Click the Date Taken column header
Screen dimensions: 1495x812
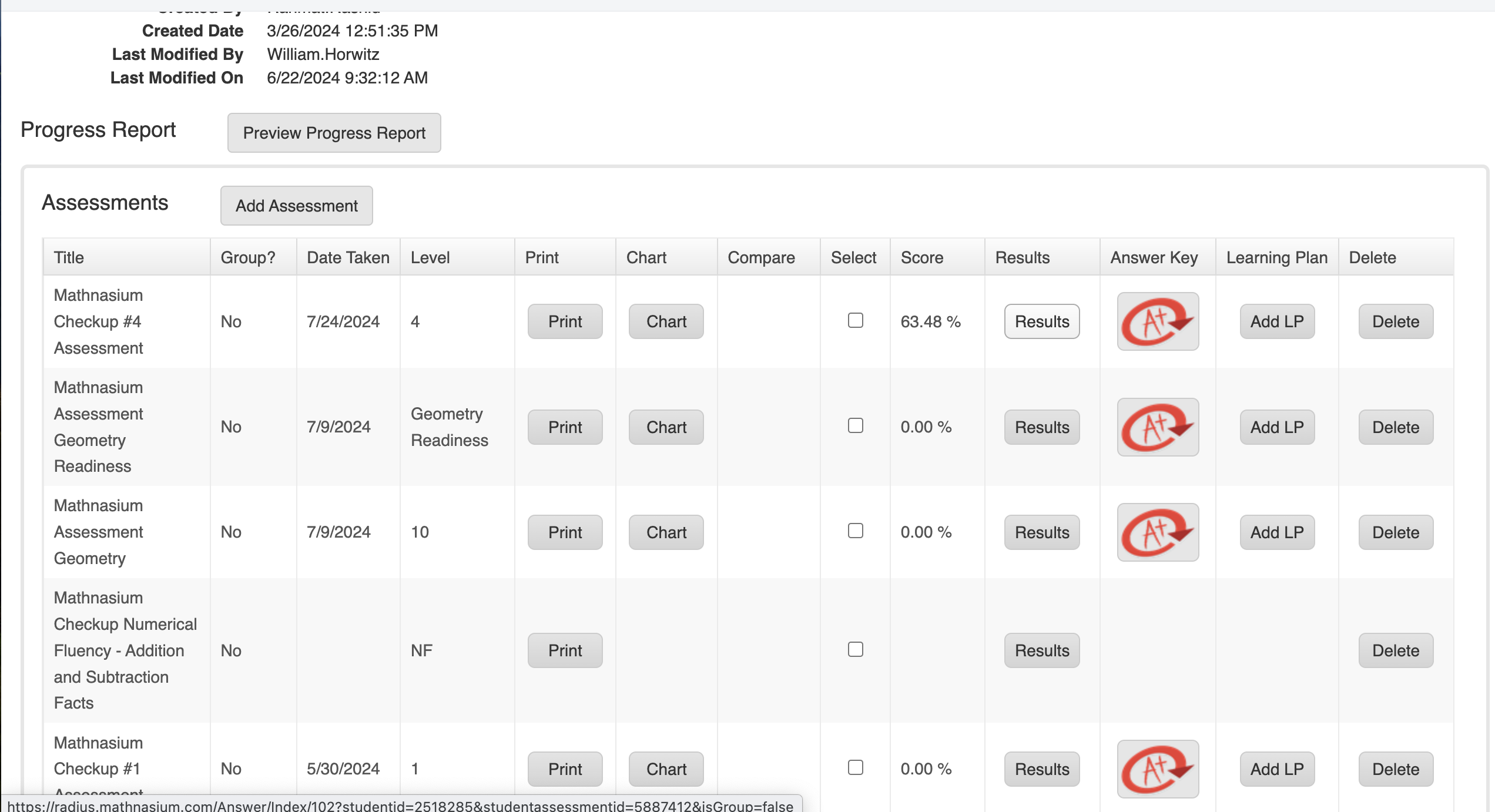click(x=348, y=257)
